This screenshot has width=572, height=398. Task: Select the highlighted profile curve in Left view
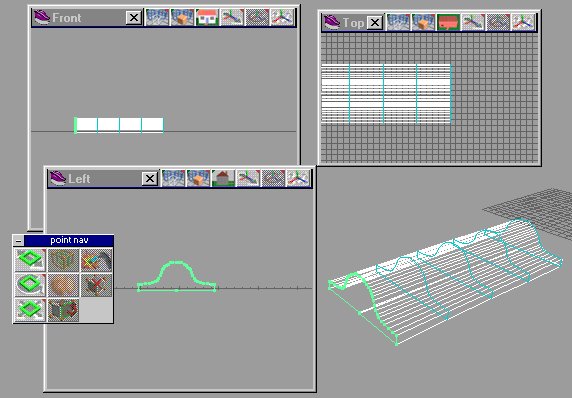[177, 276]
